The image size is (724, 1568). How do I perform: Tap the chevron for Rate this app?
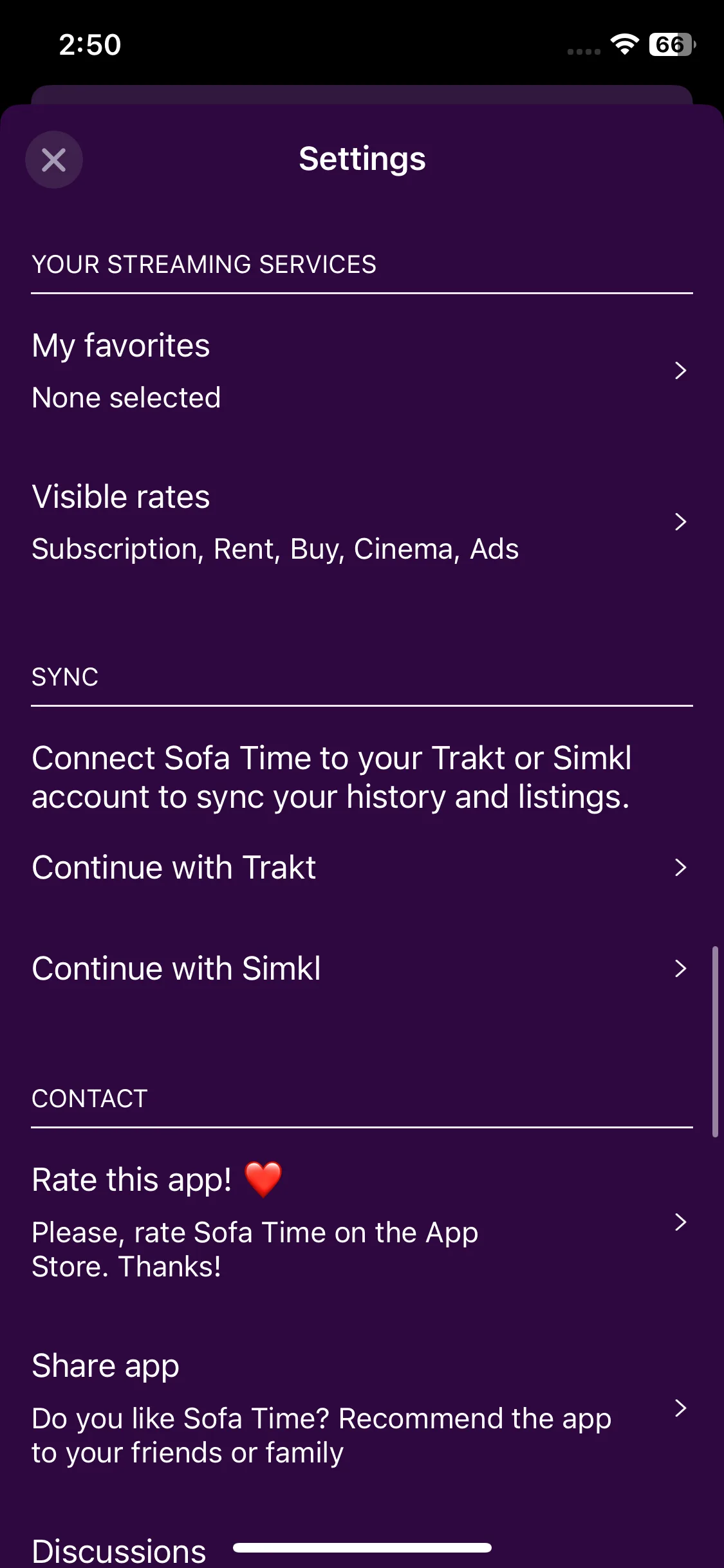click(680, 1222)
